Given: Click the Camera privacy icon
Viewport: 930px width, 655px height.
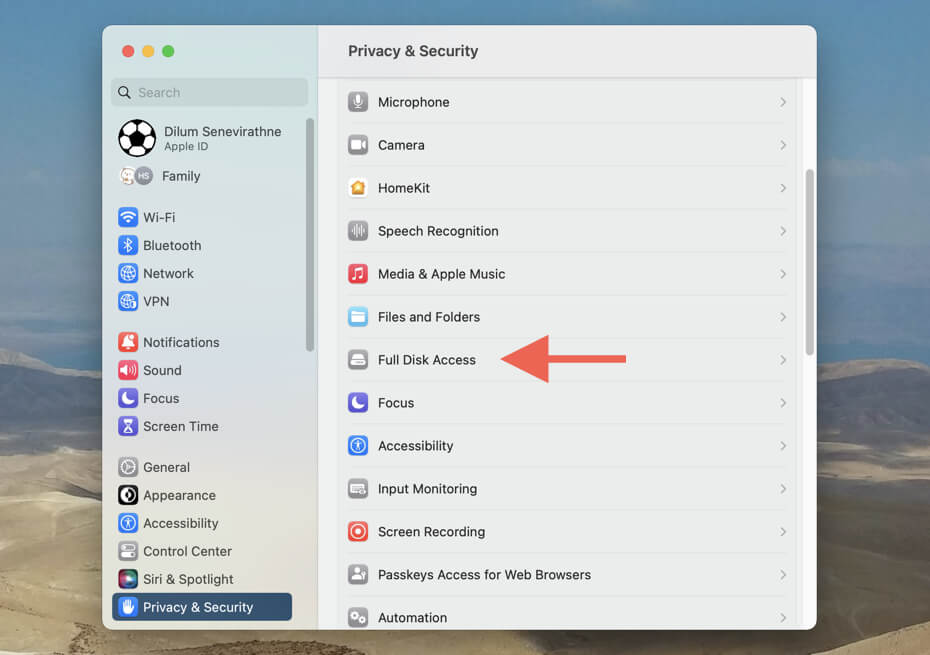Looking at the screenshot, I should (x=358, y=145).
